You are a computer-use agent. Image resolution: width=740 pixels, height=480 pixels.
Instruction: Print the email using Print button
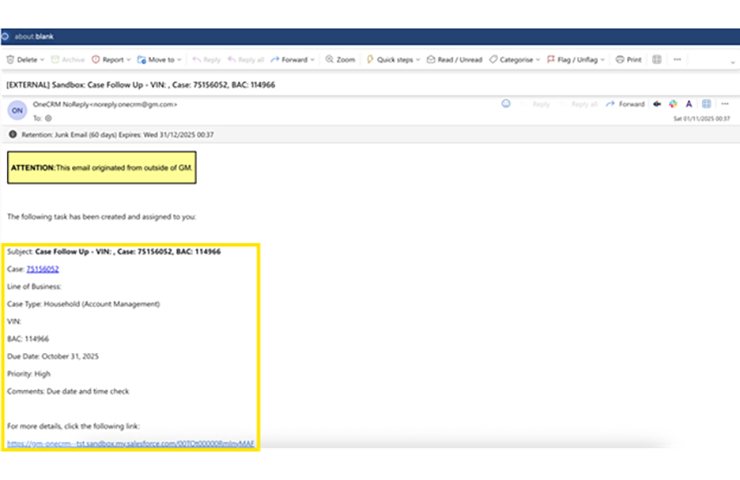629,60
